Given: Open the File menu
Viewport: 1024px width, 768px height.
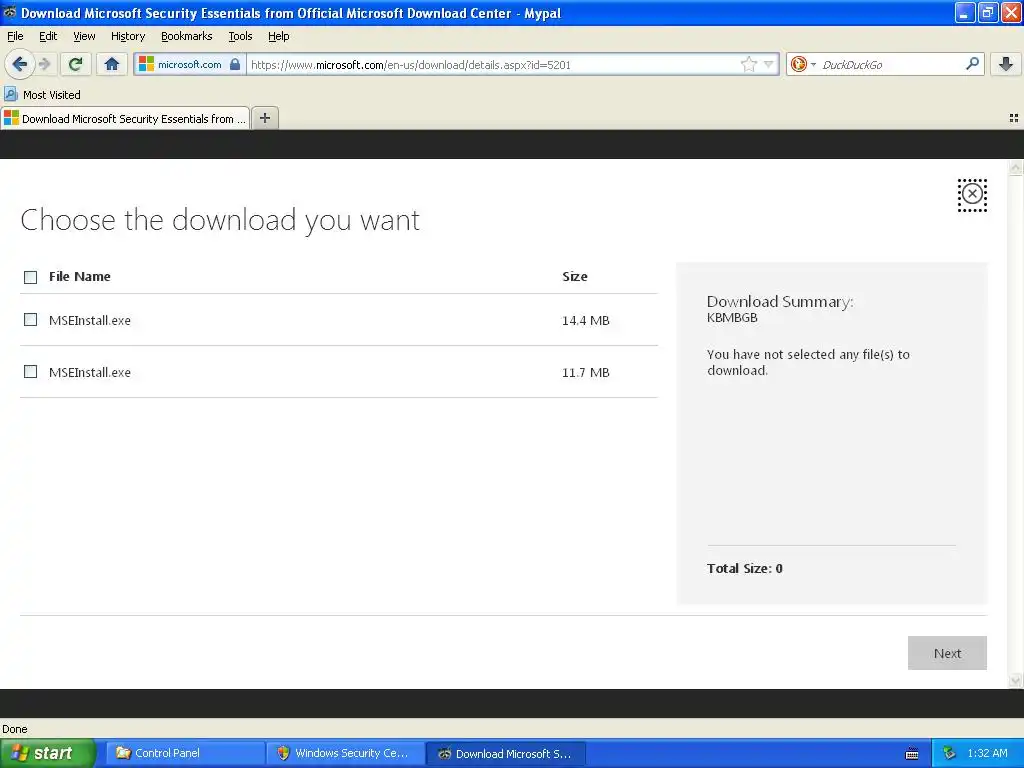Looking at the screenshot, I should [x=15, y=36].
